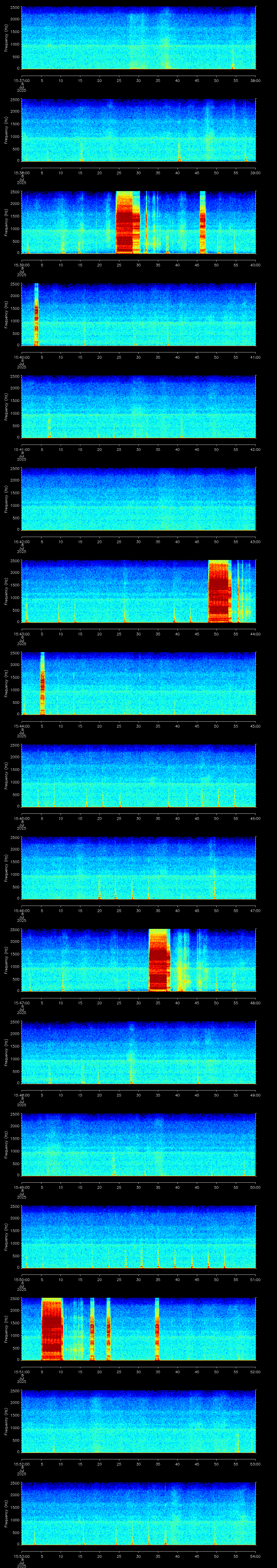Click the quiet spectrogram panel starting at 15:42:00
The height and width of the screenshot is (1568, 277).
(x=138, y=499)
